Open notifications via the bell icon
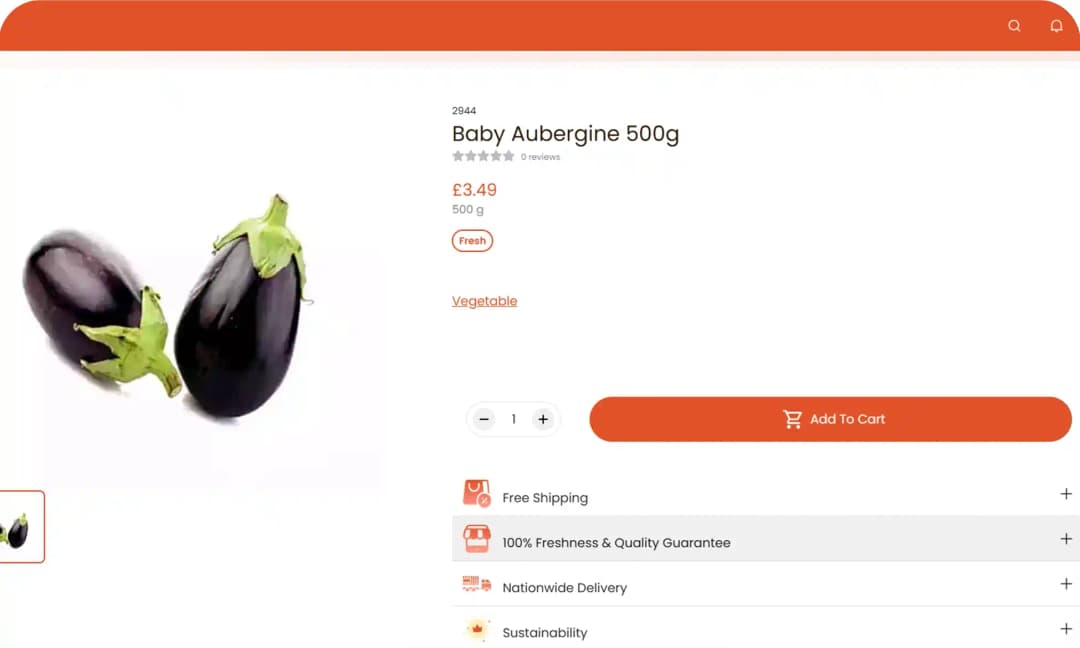1080x648 pixels. coord(1056,26)
